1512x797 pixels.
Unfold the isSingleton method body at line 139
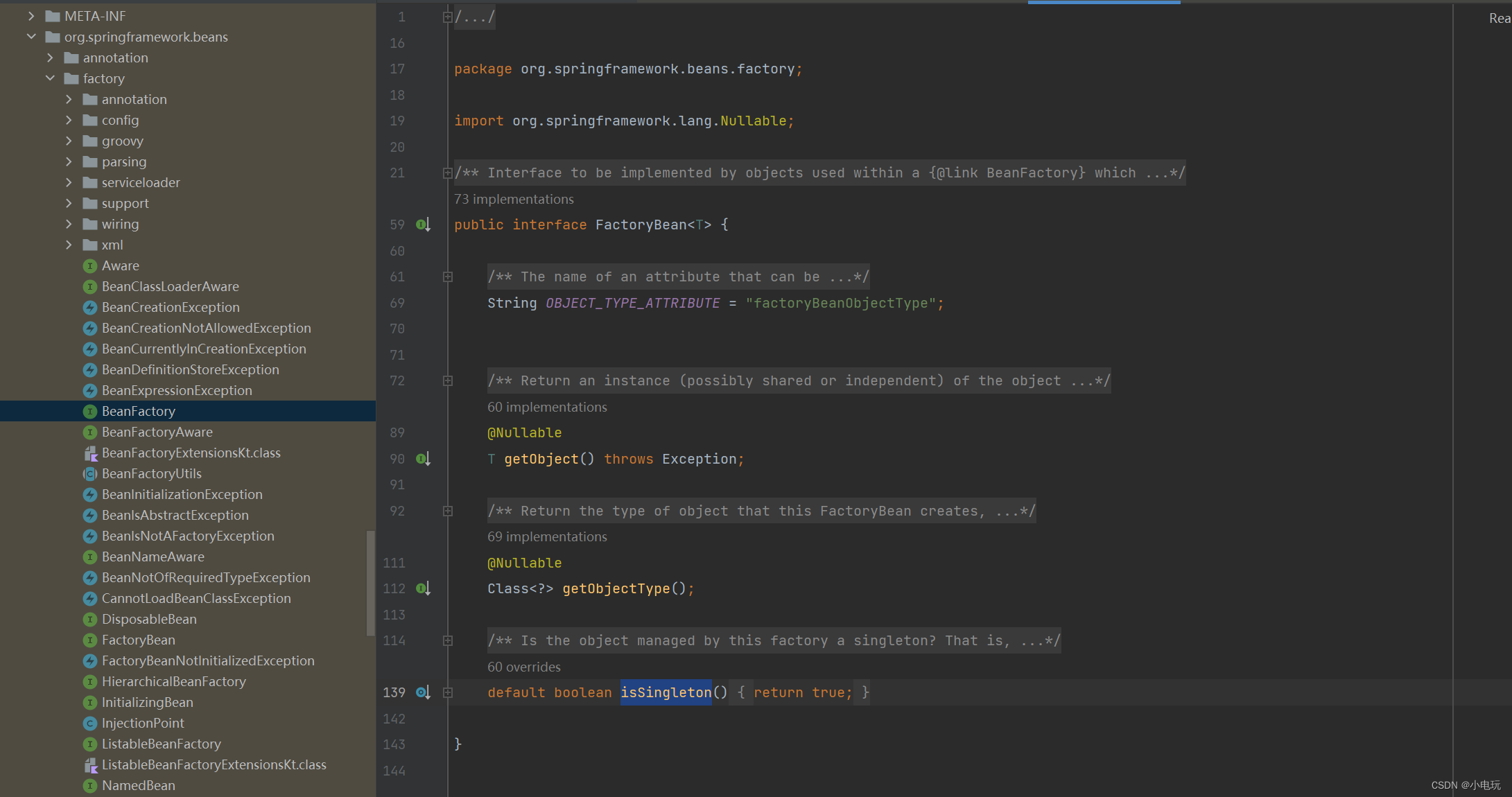coord(448,693)
